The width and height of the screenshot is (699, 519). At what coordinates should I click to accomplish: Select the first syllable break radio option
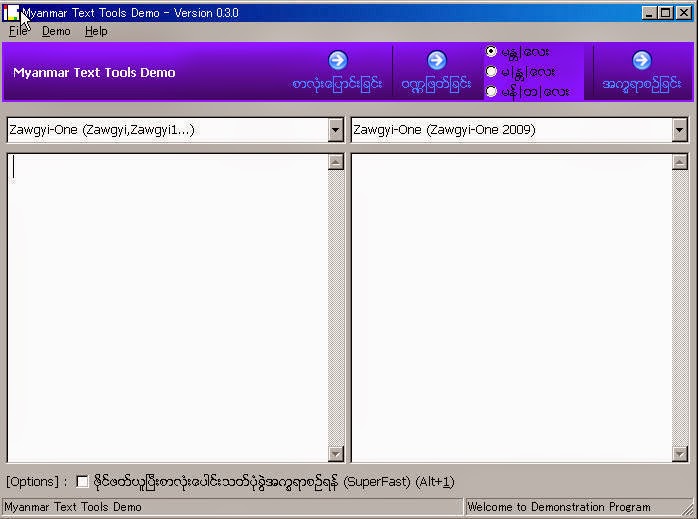tap(491, 52)
